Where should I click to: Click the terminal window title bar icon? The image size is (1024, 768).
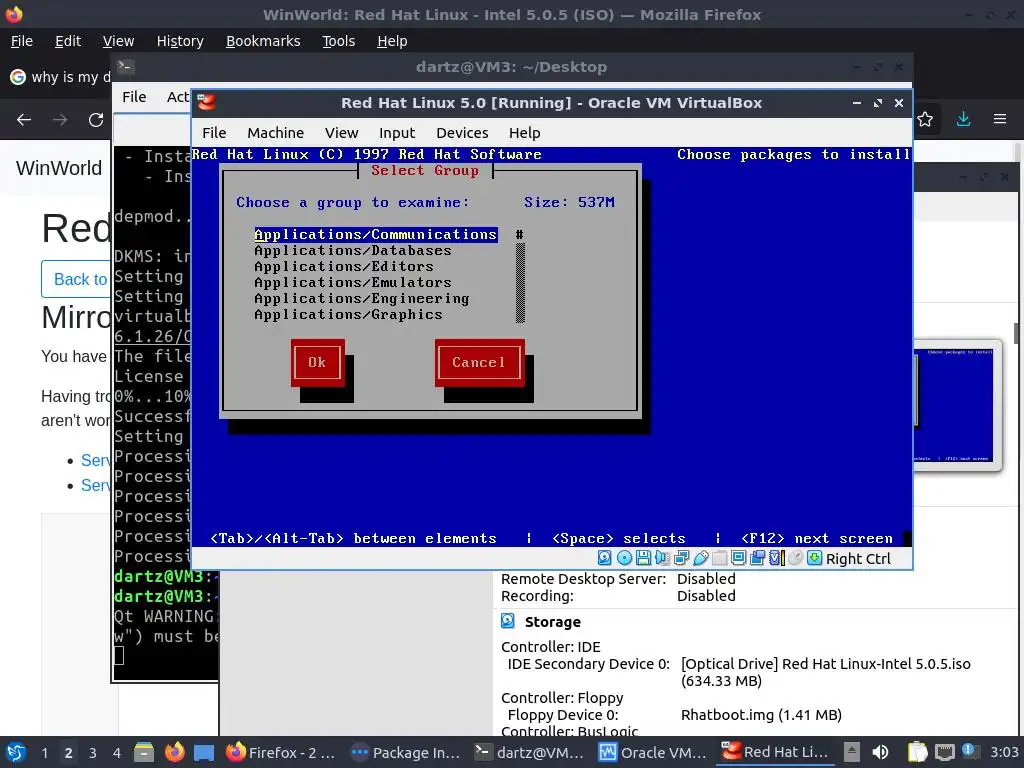pyautogui.click(x=125, y=67)
